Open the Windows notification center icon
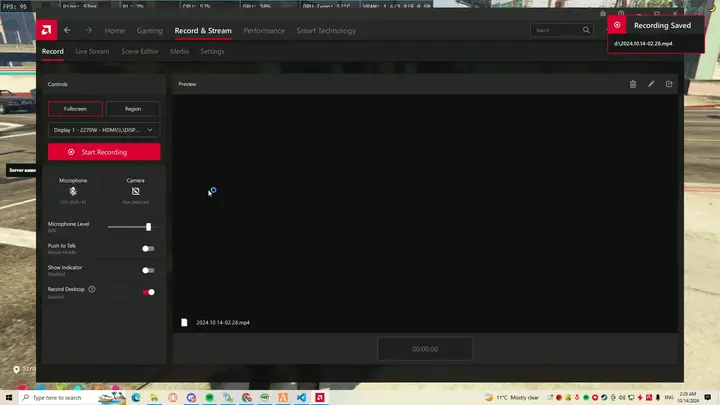Viewport: 720px width, 405px height. (707, 397)
